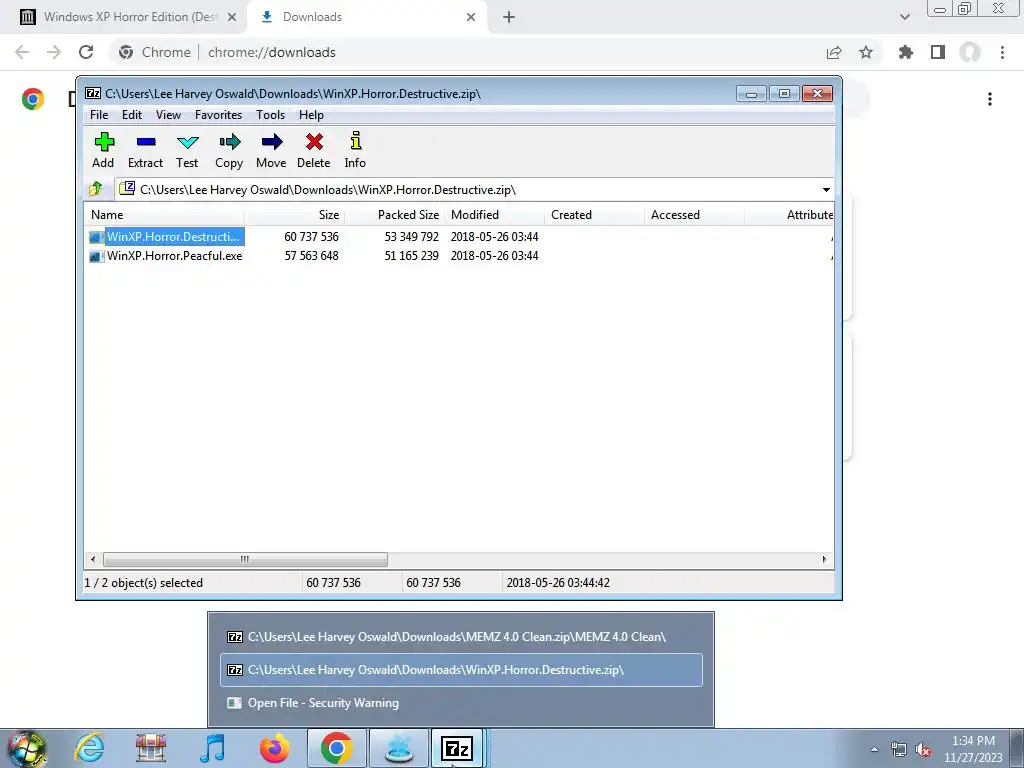1024x768 pixels.
Task: Click Chrome forward arrow
Action: pyautogui.click(x=54, y=52)
